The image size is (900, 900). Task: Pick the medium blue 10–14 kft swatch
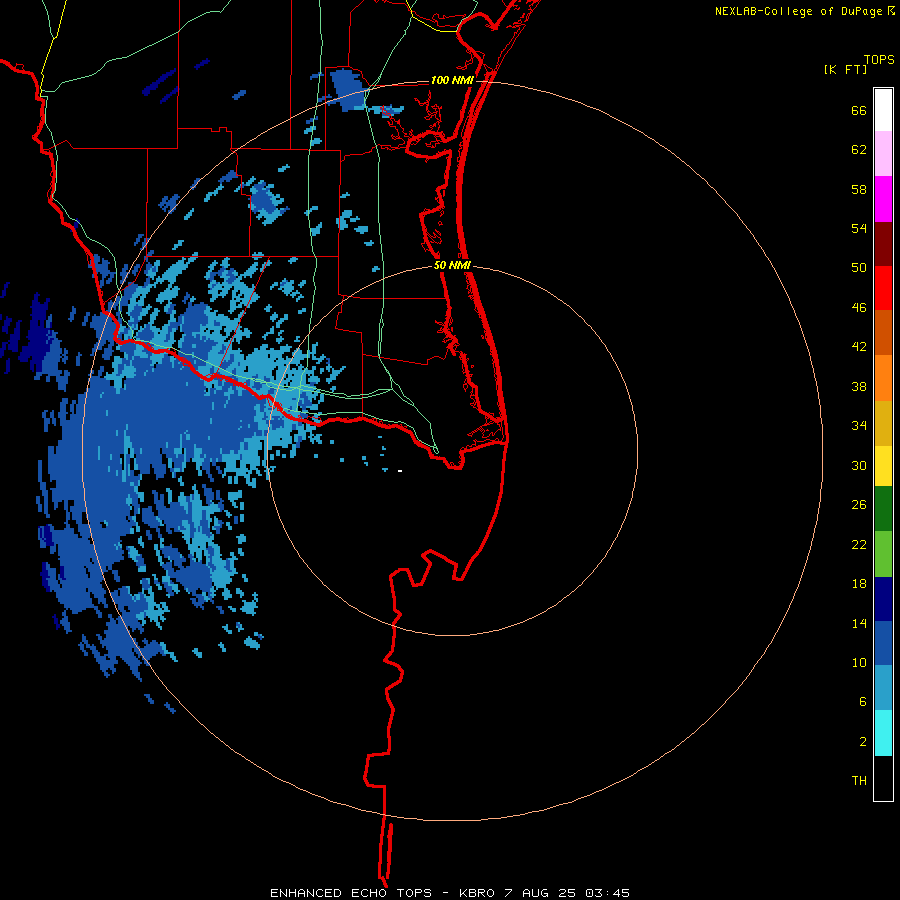click(x=883, y=643)
